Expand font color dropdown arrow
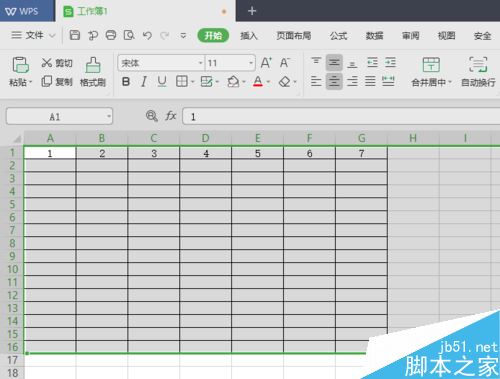 point(268,82)
